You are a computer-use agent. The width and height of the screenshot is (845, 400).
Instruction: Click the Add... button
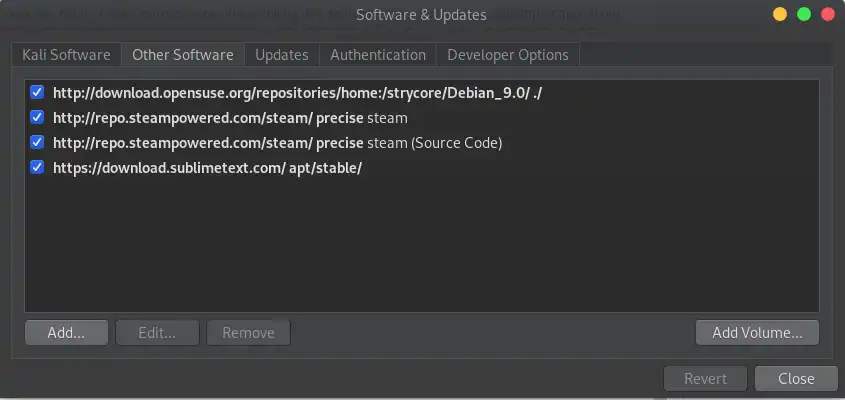[66, 333]
